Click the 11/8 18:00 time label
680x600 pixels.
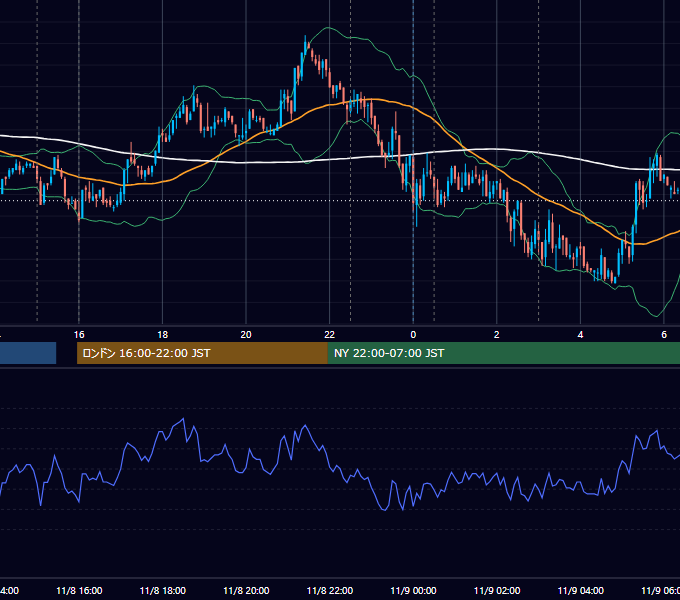click(163, 591)
